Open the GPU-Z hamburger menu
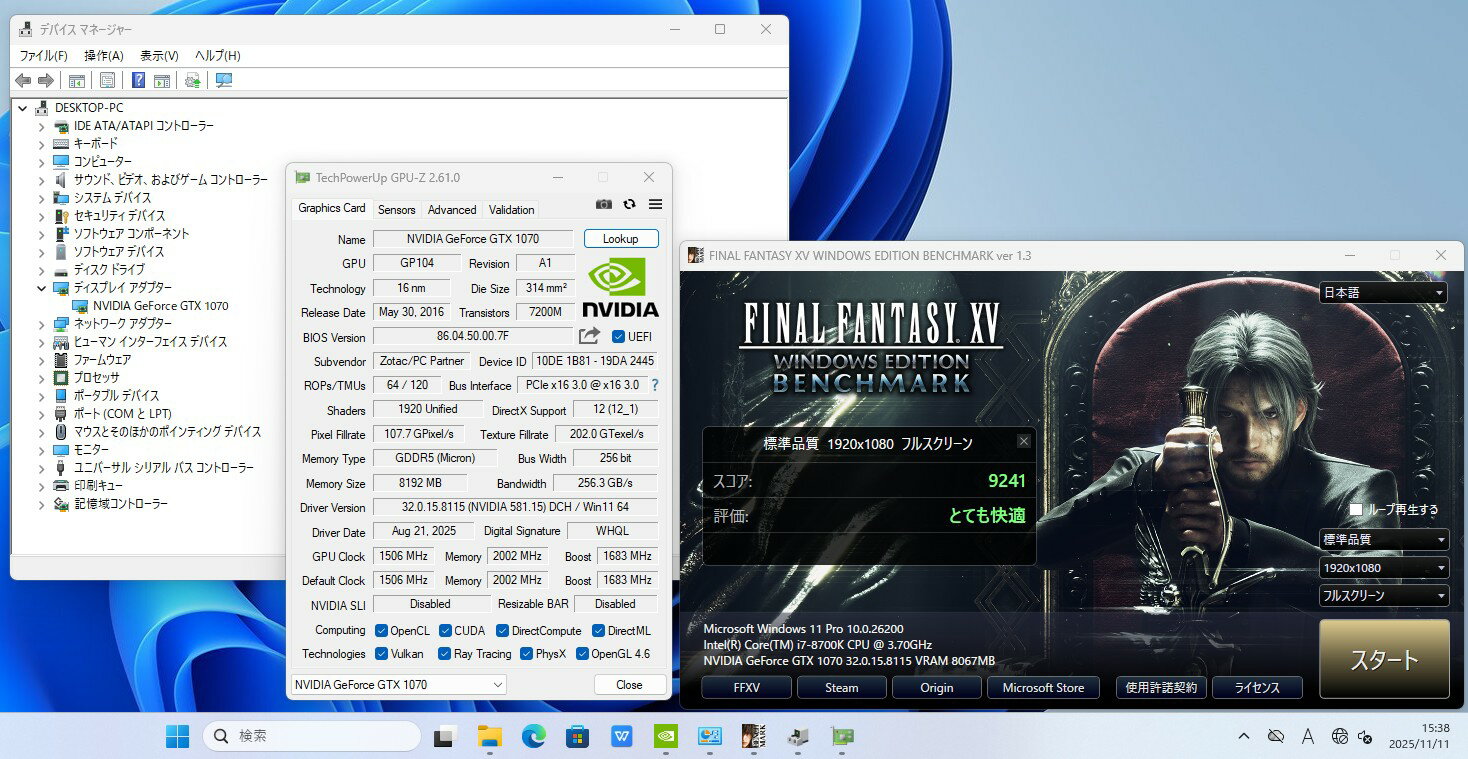Screen dimensions: 1468x759 (x=655, y=204)
